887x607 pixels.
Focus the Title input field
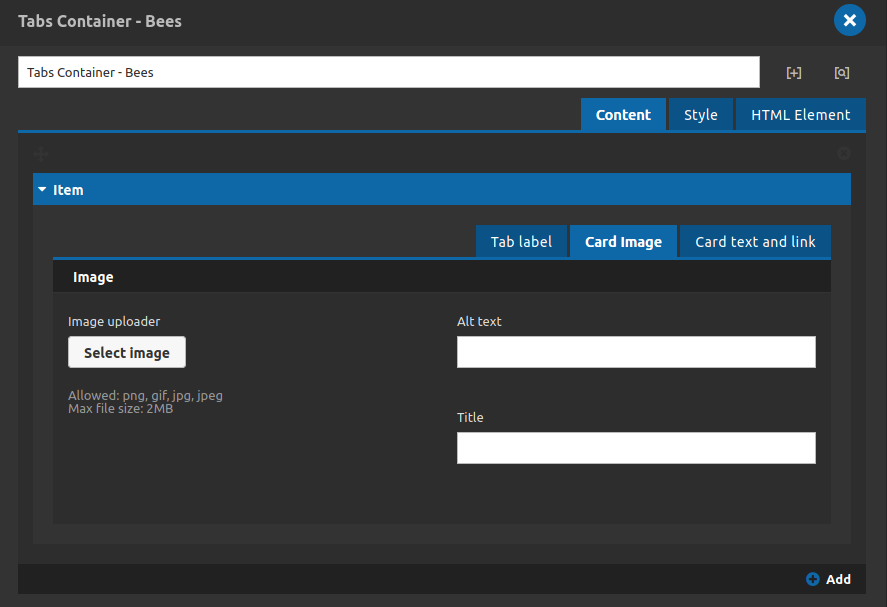[x=636, y=448]
